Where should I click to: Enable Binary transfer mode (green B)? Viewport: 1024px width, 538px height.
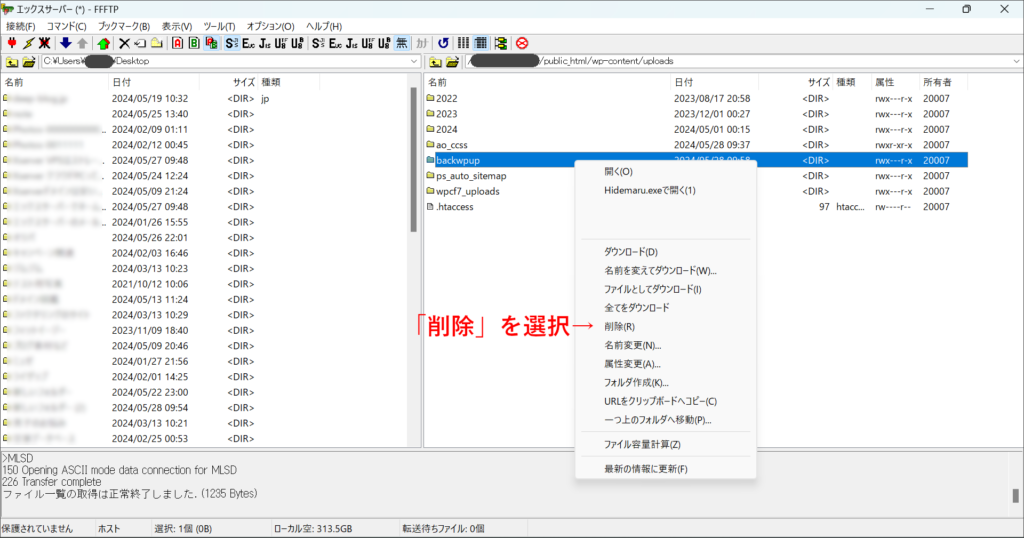194,43
